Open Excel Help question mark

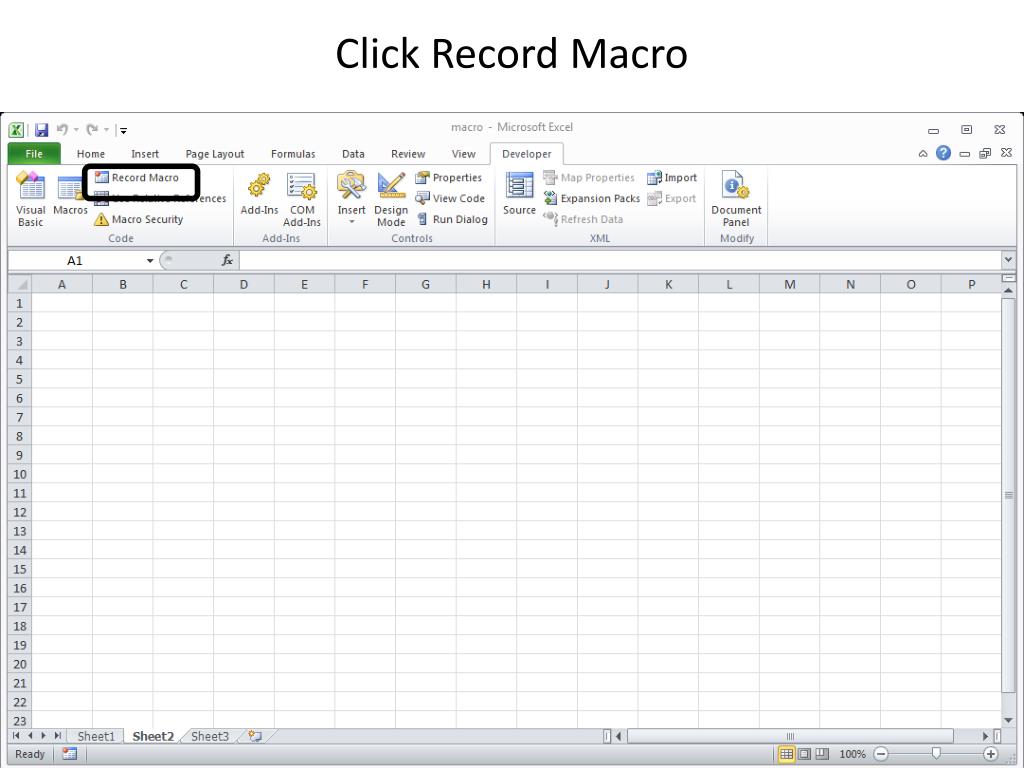[x=943, y=153]
